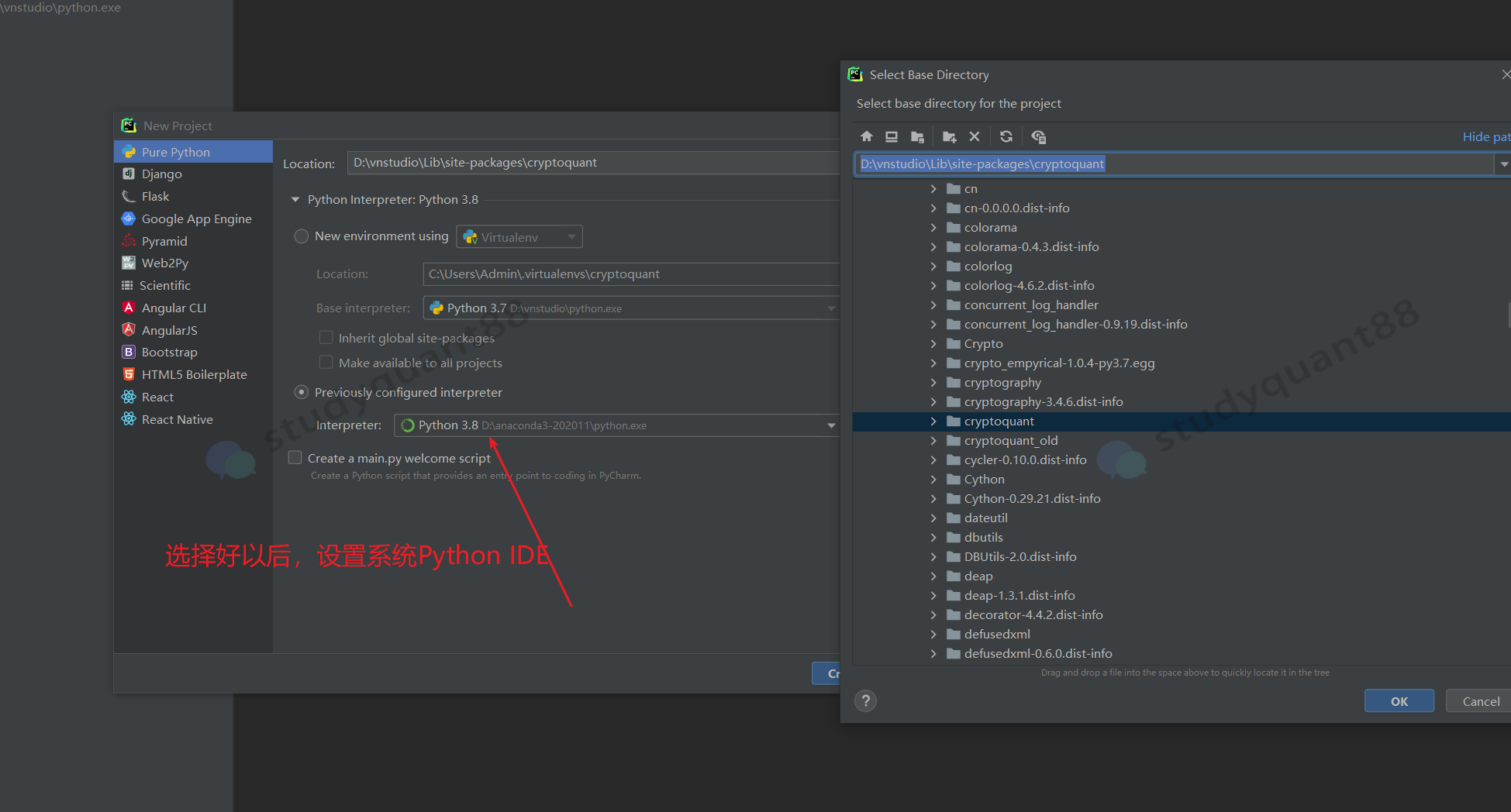
Task: Go to home directory in file chooser
Action: (867, 136)
